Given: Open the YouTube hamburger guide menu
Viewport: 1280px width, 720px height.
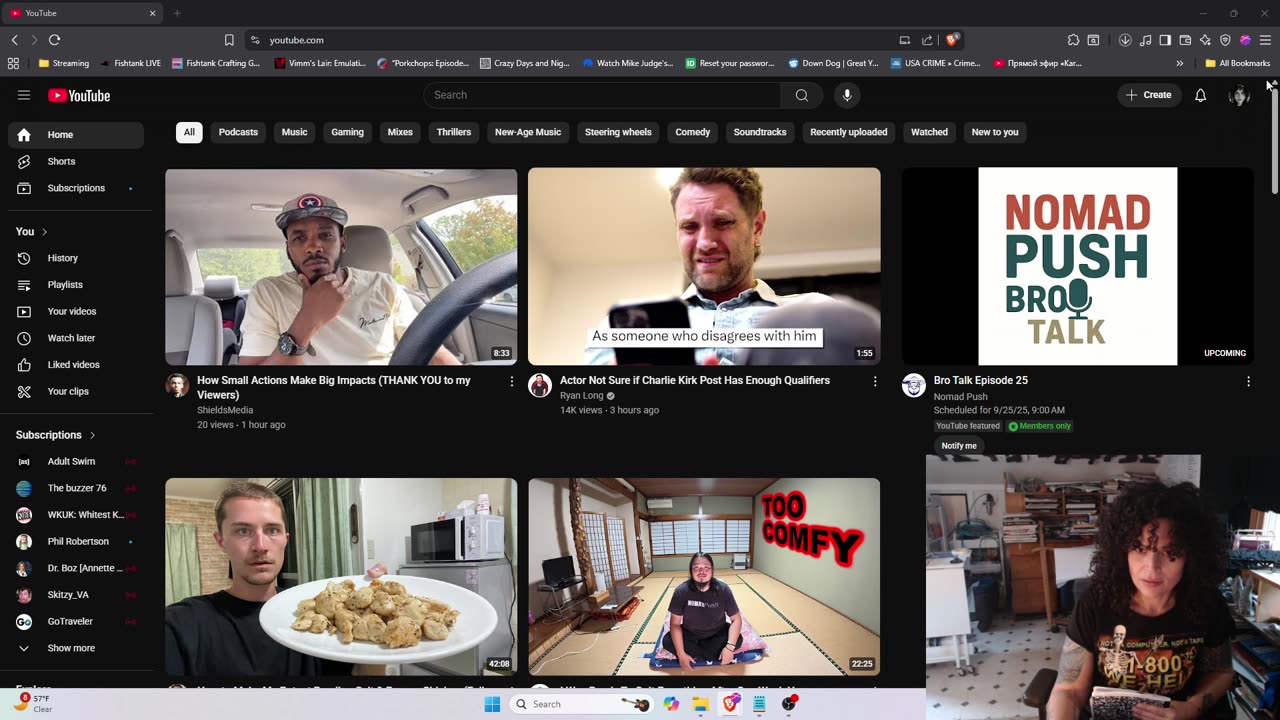Looking at the screenshot, I should pos(24,95).
